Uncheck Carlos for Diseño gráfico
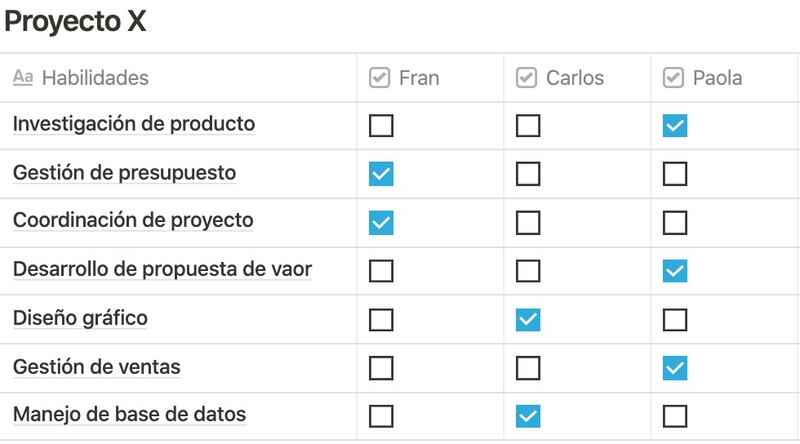 click(528, 320)
